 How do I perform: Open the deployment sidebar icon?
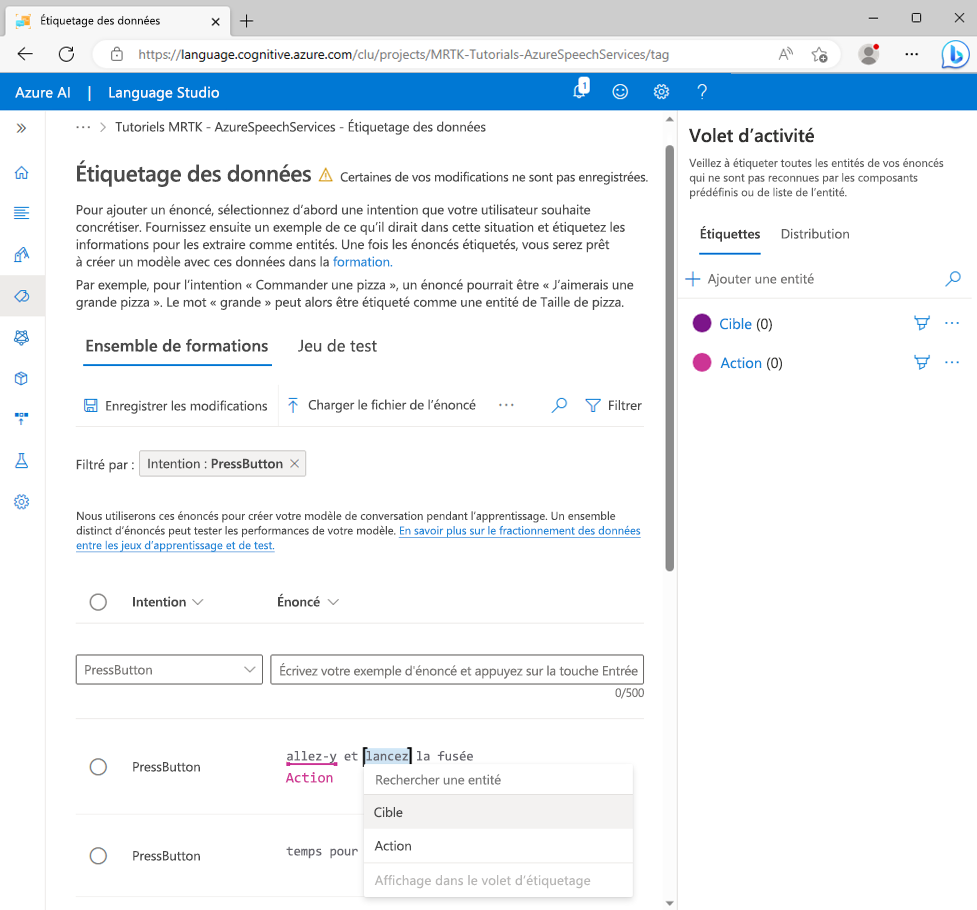coord(21,419)
